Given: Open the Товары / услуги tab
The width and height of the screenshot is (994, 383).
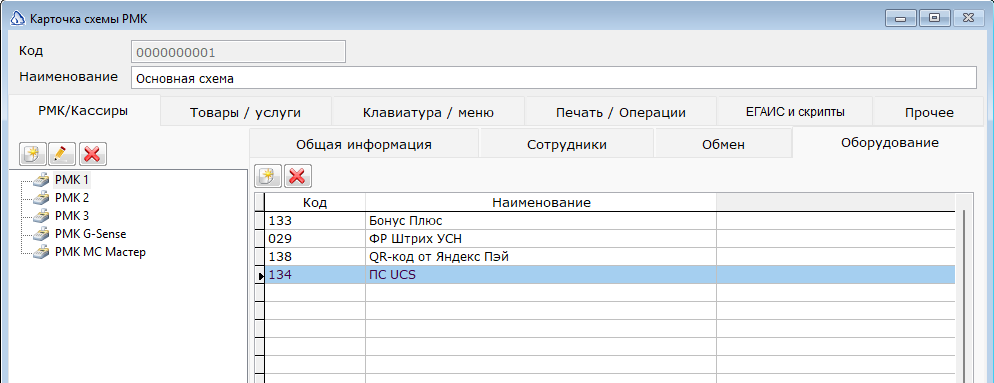Looking at the screenshot, I should 245,113.
